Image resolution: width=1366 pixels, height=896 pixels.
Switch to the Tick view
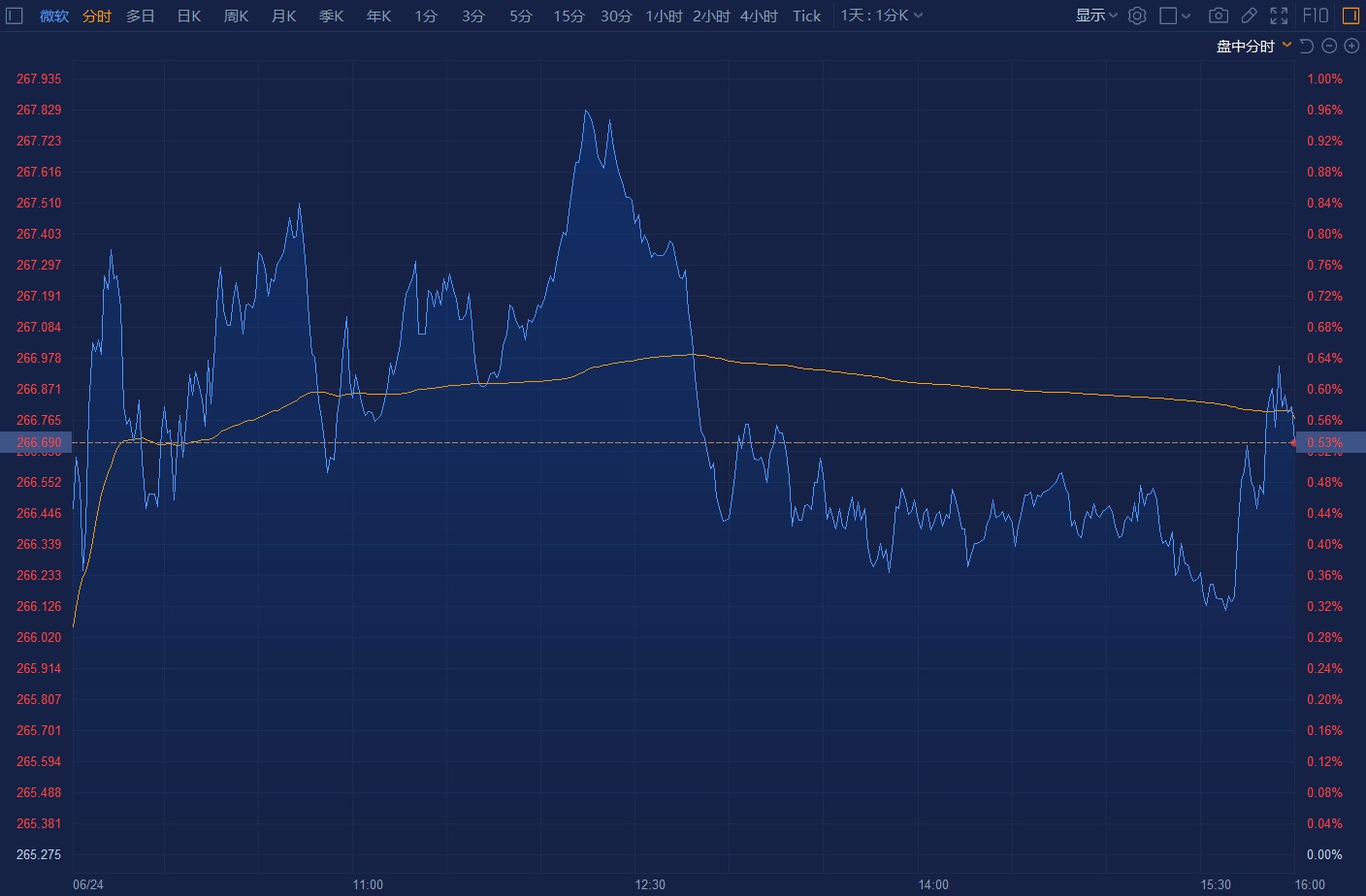click(806, 16)
